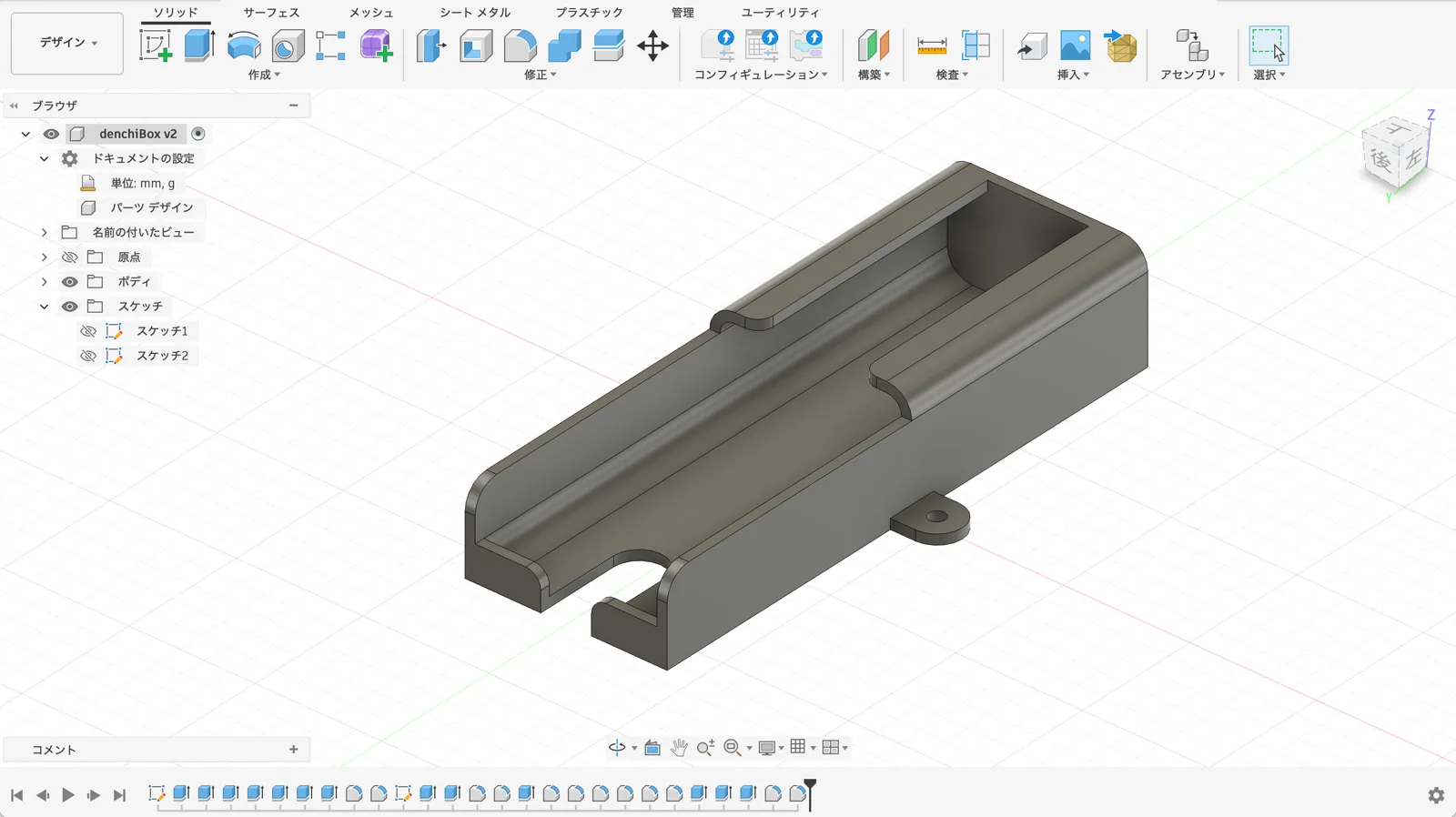Show スケッチ2 in the viewport

point(88,356)
